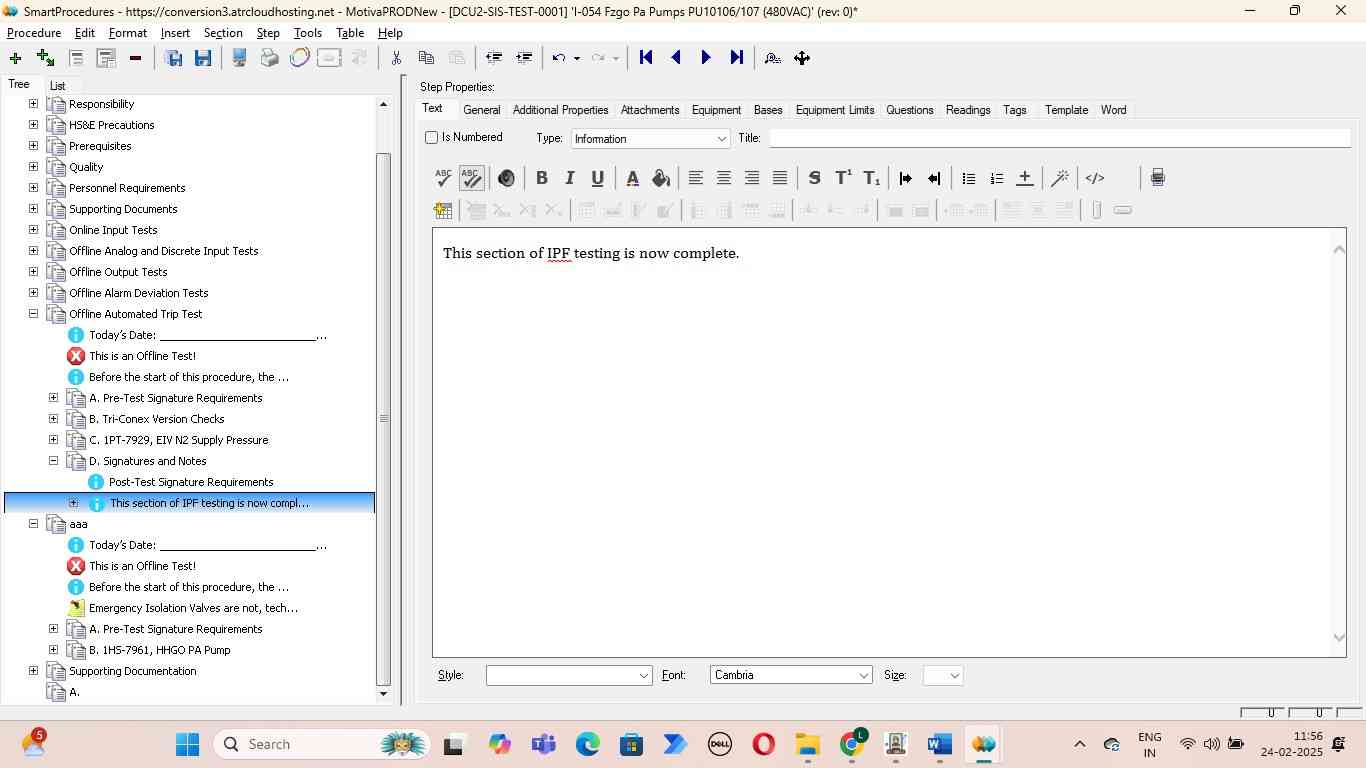Expand the Responsibility tree node
The width and height of the screenshot is (1366, 768).
33,104
